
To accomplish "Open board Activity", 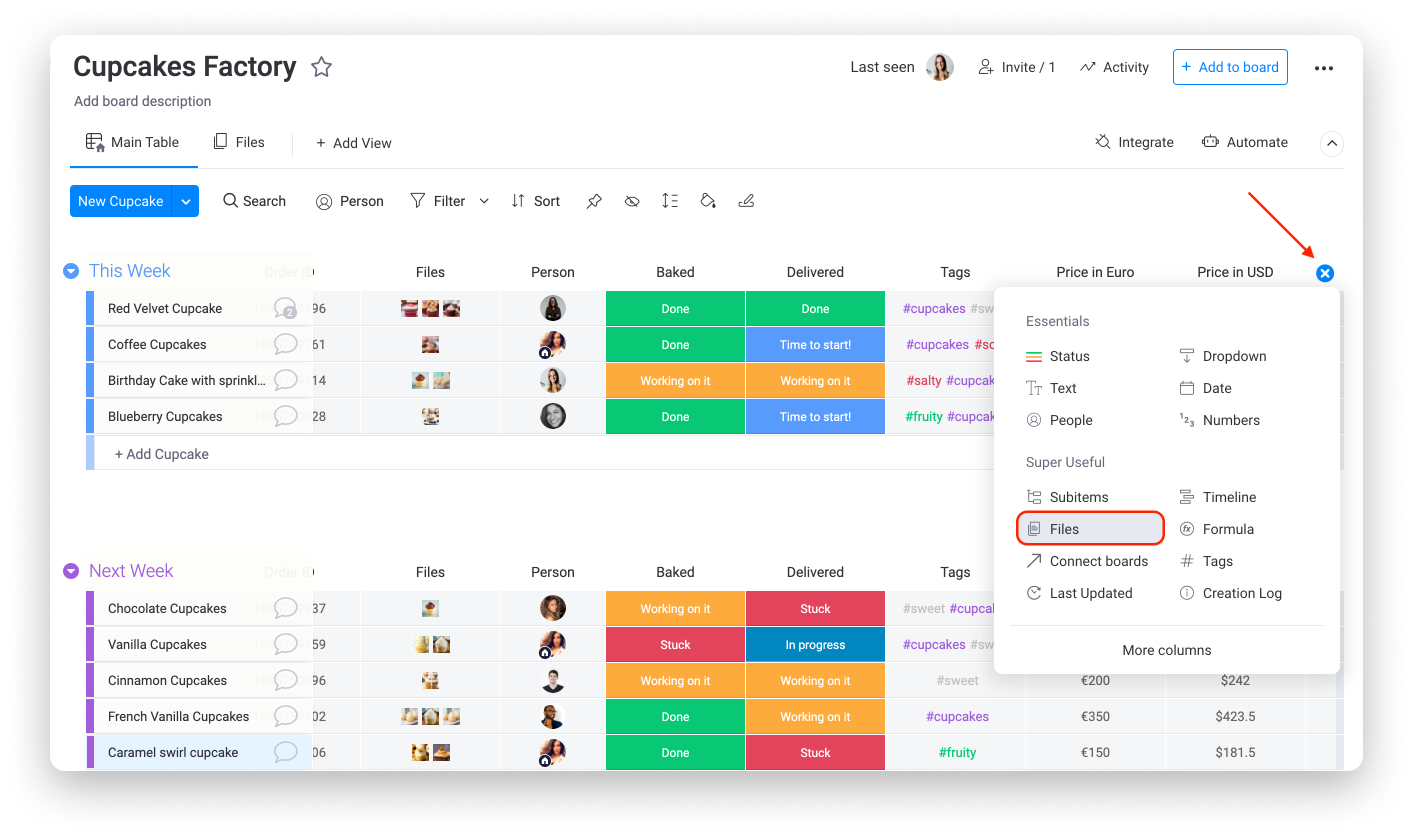I will click(x=1114, y=67).
